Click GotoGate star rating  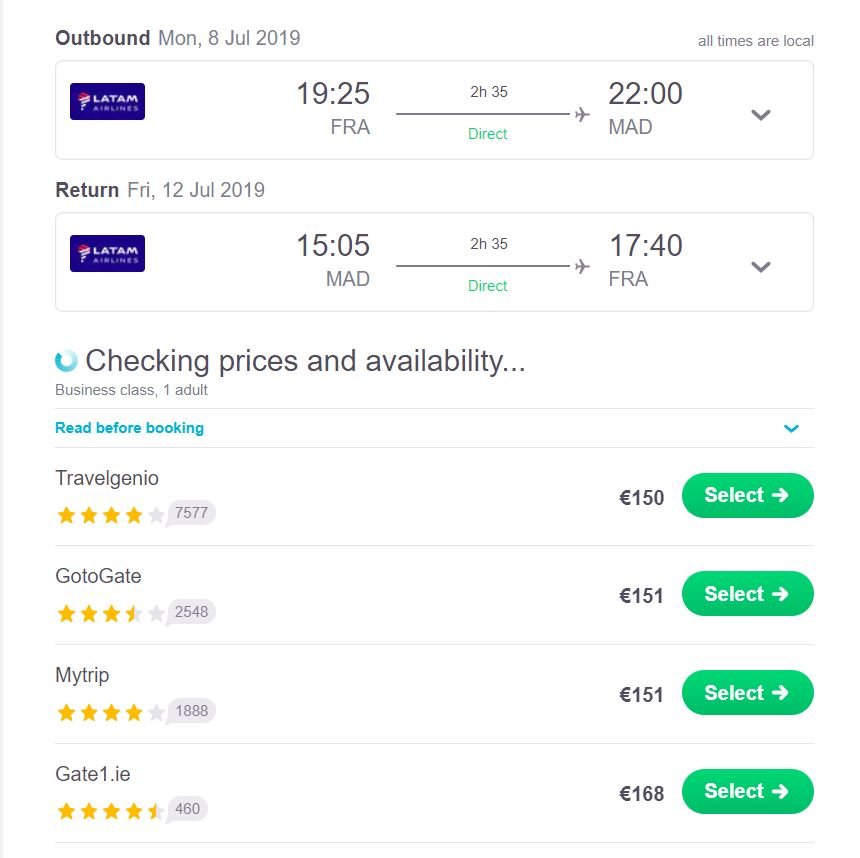coord(110,613)
